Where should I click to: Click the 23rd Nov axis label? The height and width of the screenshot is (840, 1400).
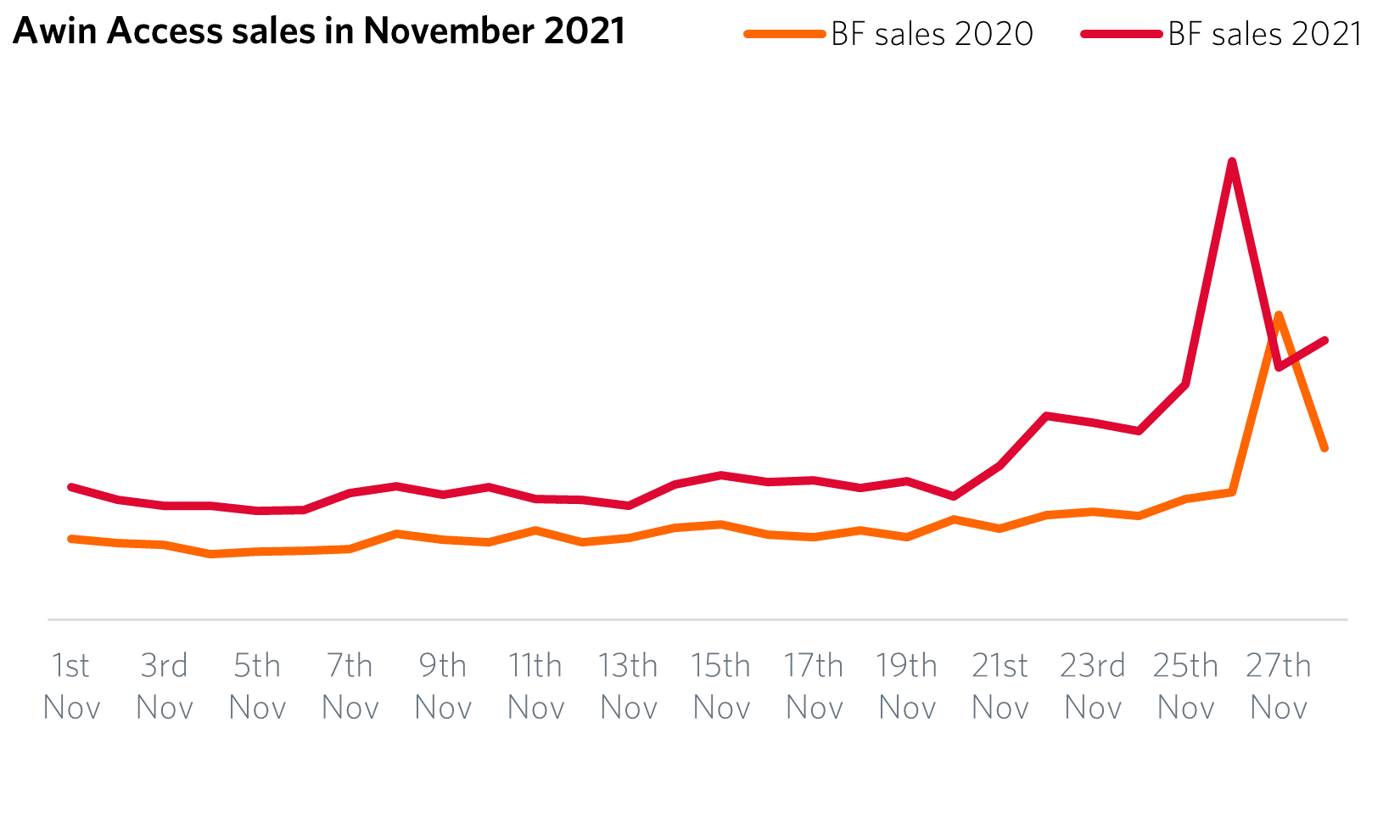point(1093,686)
